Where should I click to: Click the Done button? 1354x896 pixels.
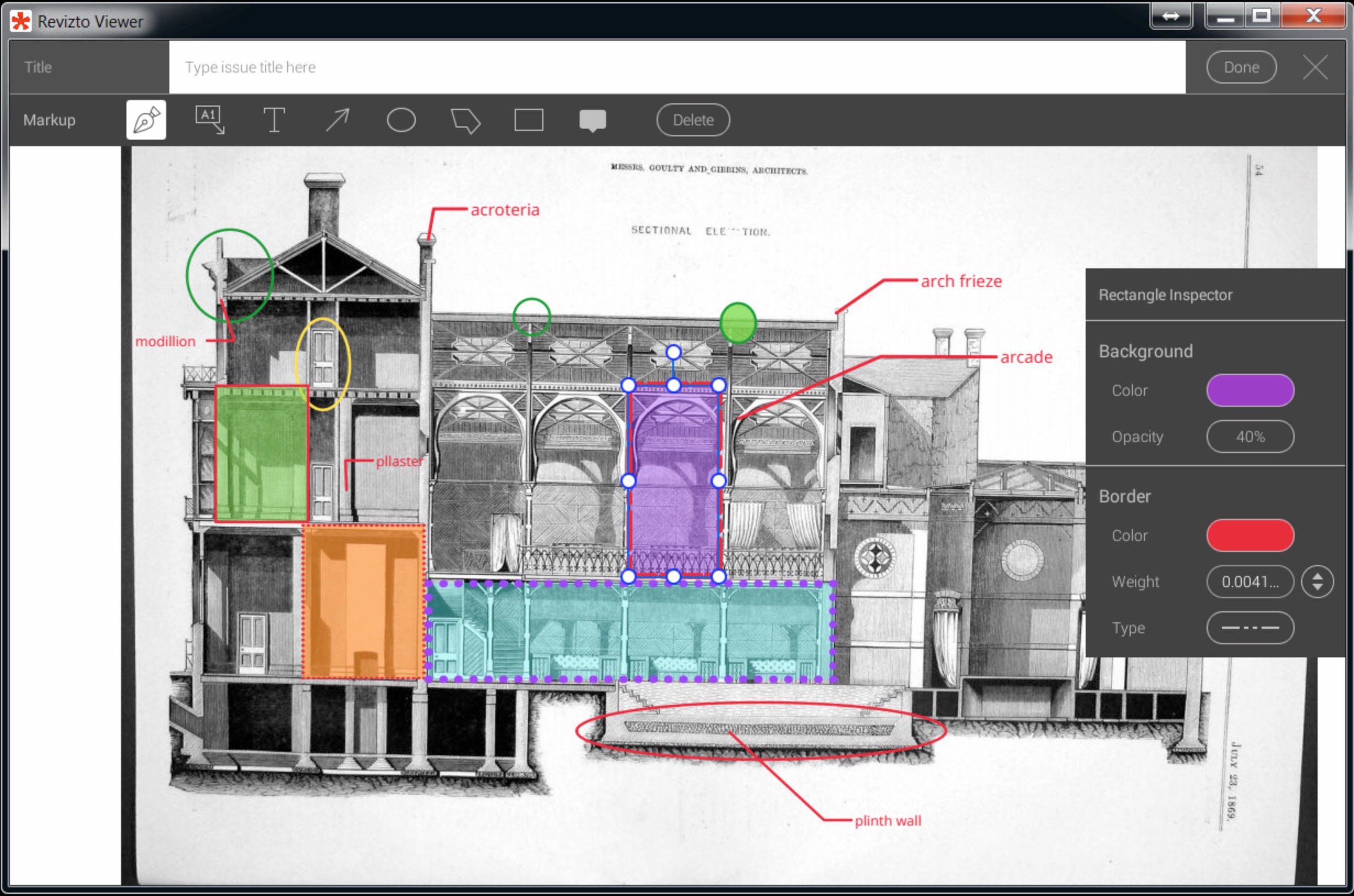tap(1241, 67)
